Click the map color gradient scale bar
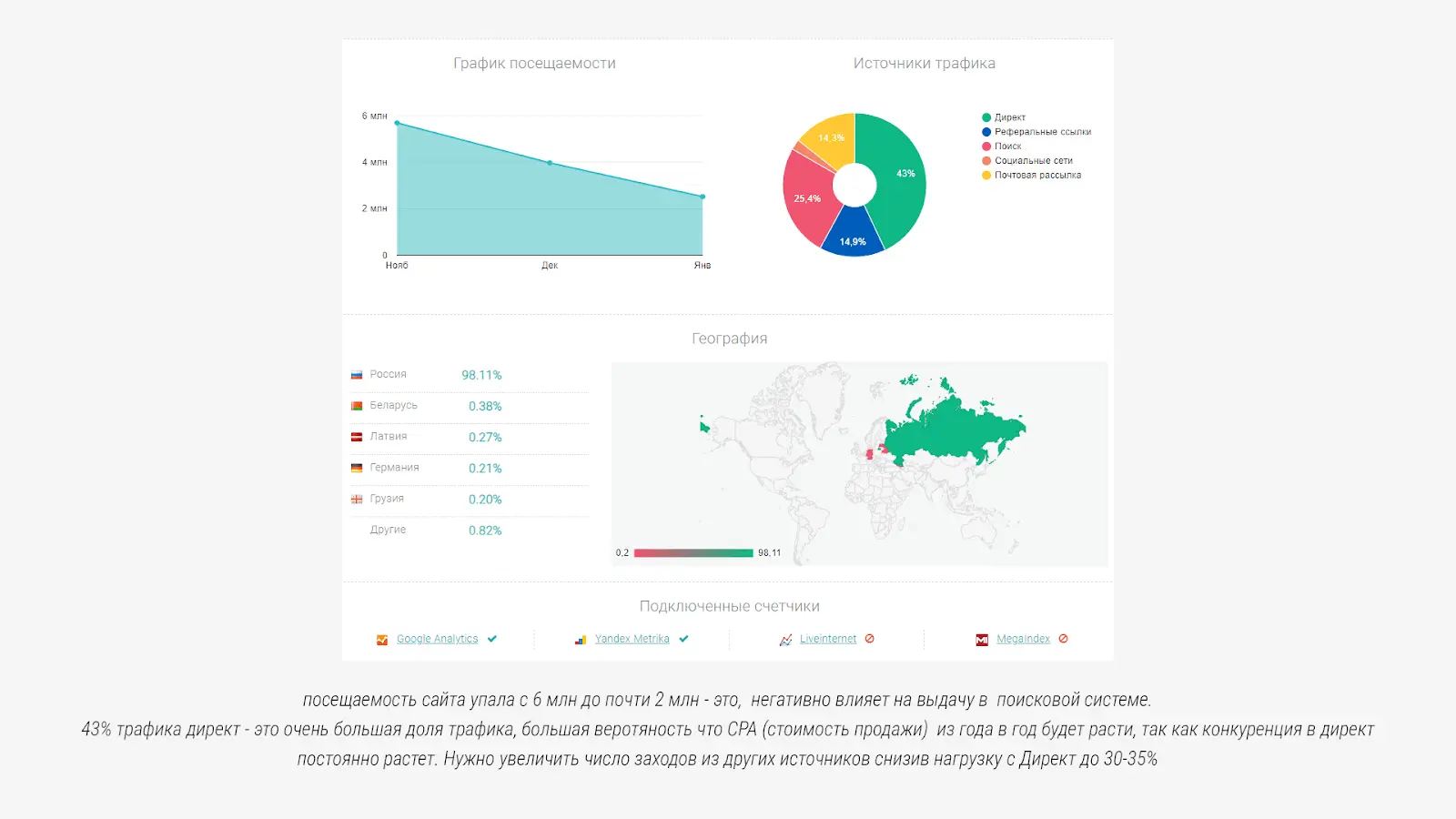The width and height of the screenshot is (1456, 819). point(693,553)
